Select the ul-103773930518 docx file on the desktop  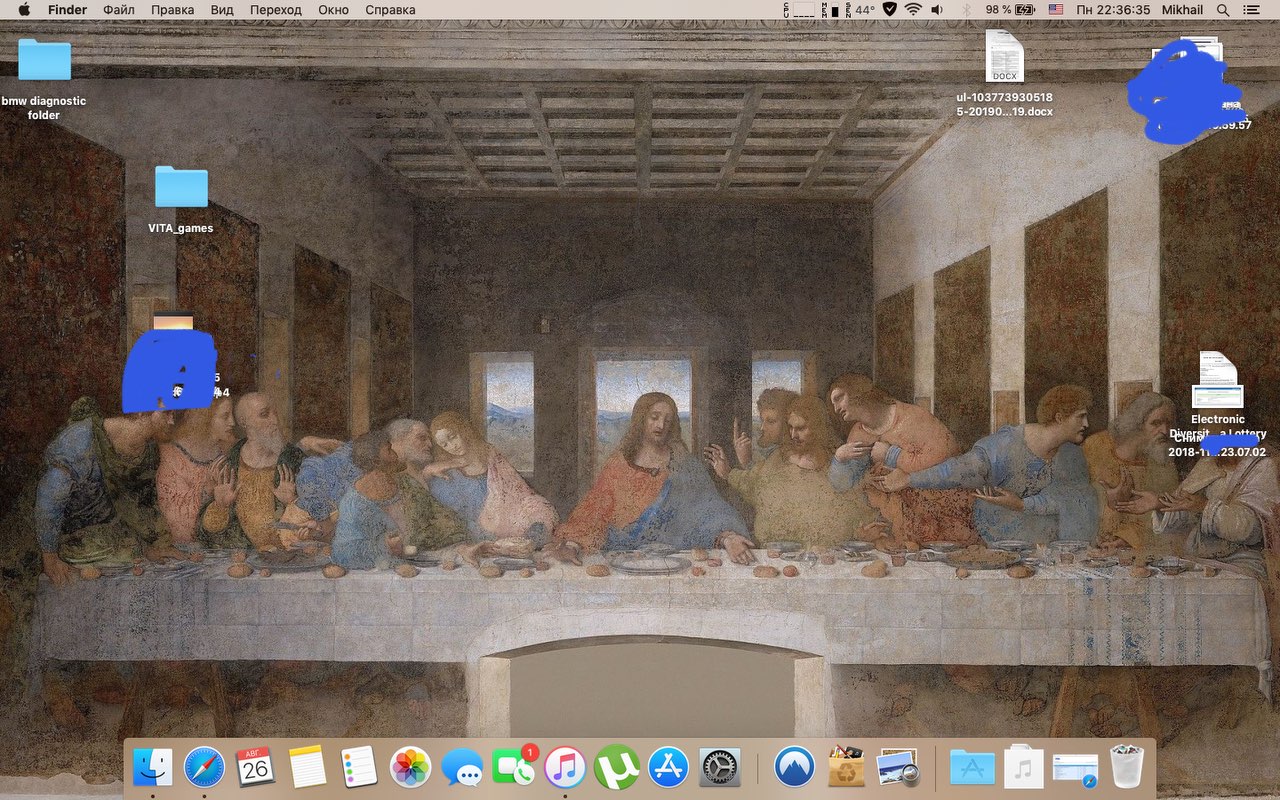1004,55
